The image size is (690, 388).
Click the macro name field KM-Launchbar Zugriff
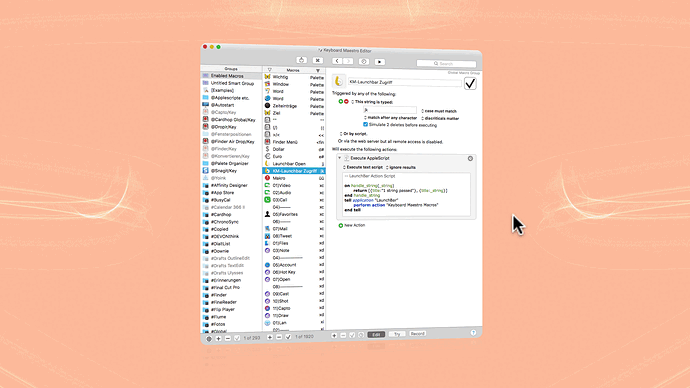404,82
